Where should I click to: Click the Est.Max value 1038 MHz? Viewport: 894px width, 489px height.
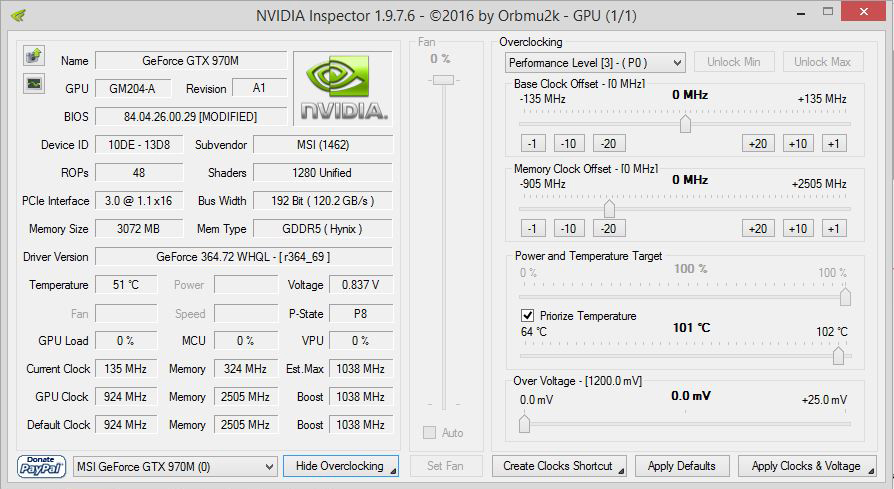tap(360, 369)
